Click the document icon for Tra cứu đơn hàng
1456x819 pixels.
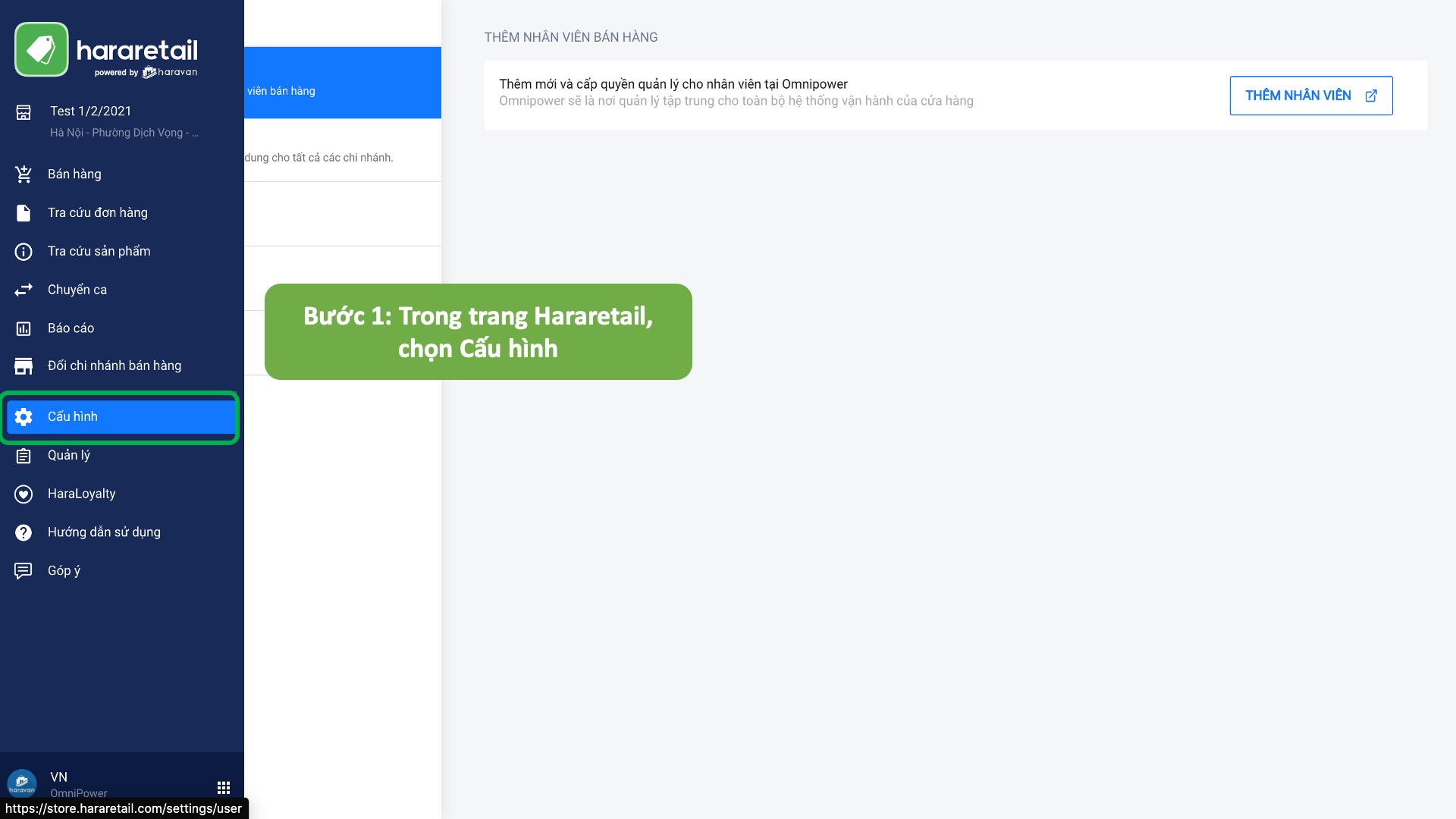24,212
